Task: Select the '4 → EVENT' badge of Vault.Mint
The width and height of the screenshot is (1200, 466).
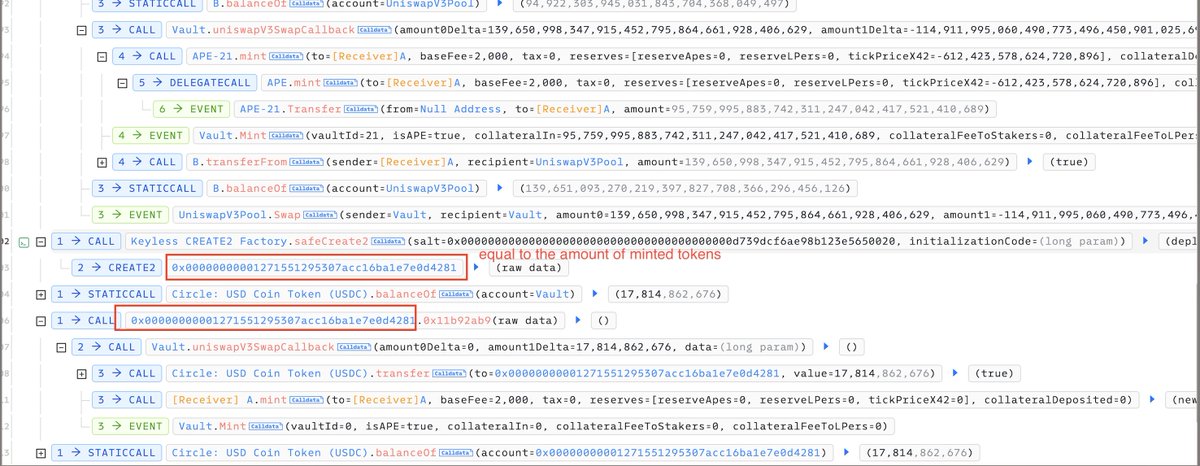Action: [x=150, y=135]
